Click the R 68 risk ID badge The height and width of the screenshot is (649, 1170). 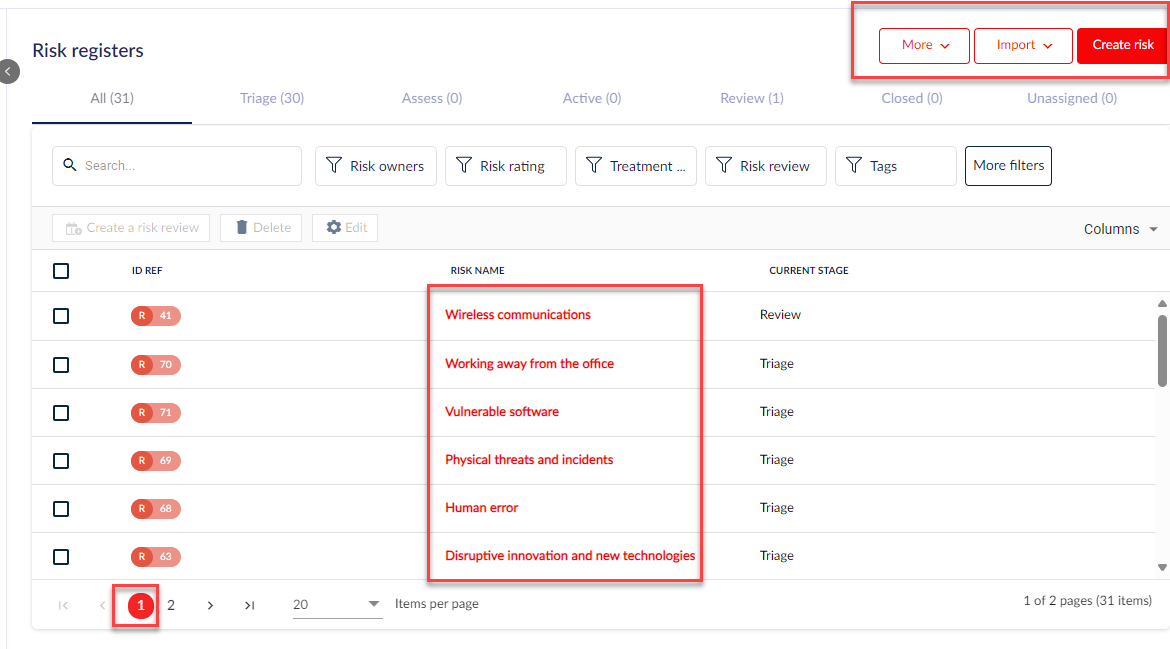[x=156, y=509]
